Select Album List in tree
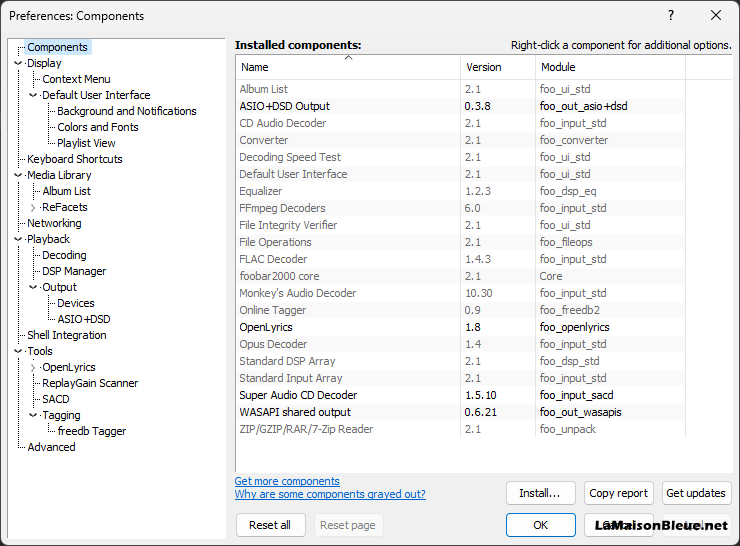Image resolution: width=740 pixels, height=546 pixels. [67, 191]
